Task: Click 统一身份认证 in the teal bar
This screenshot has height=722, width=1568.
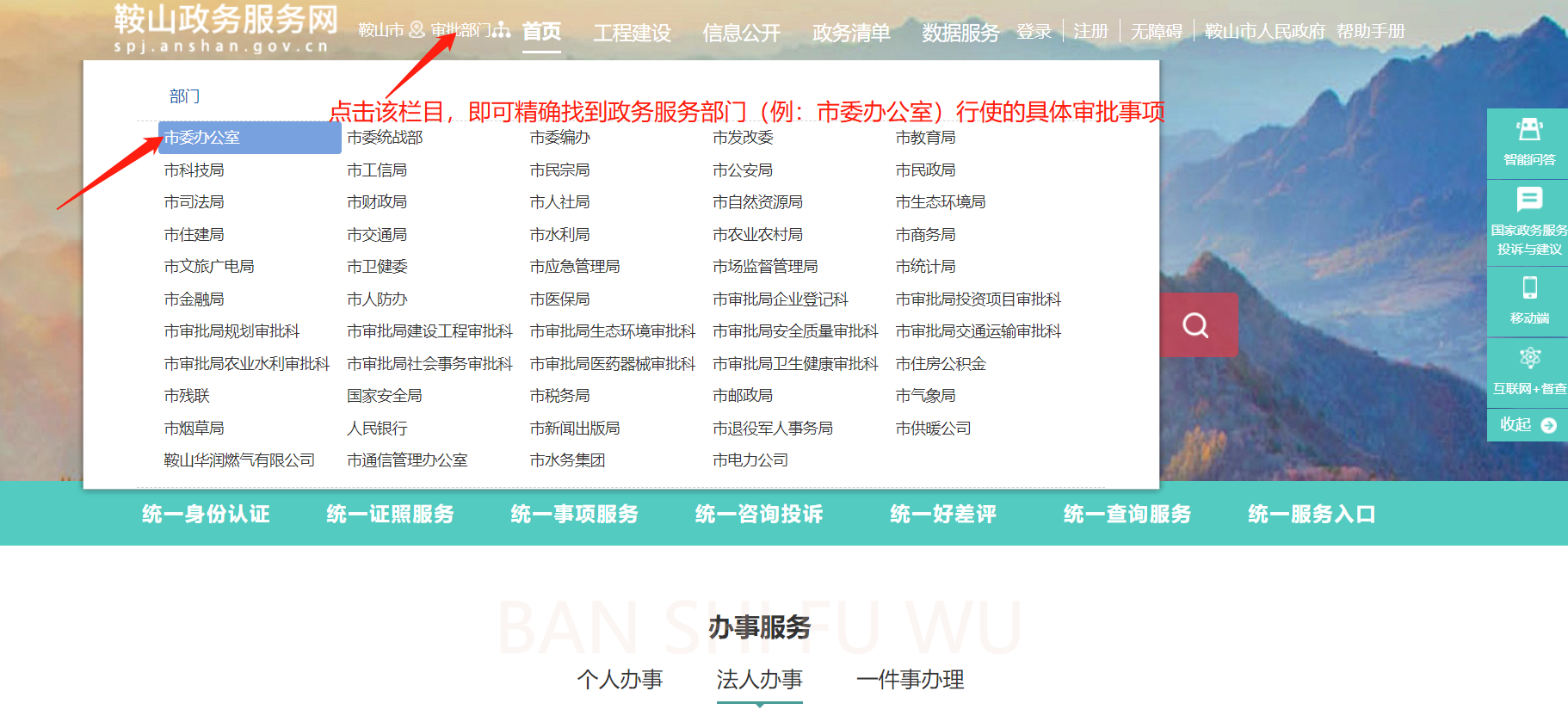Action: (x=206, y=514)
